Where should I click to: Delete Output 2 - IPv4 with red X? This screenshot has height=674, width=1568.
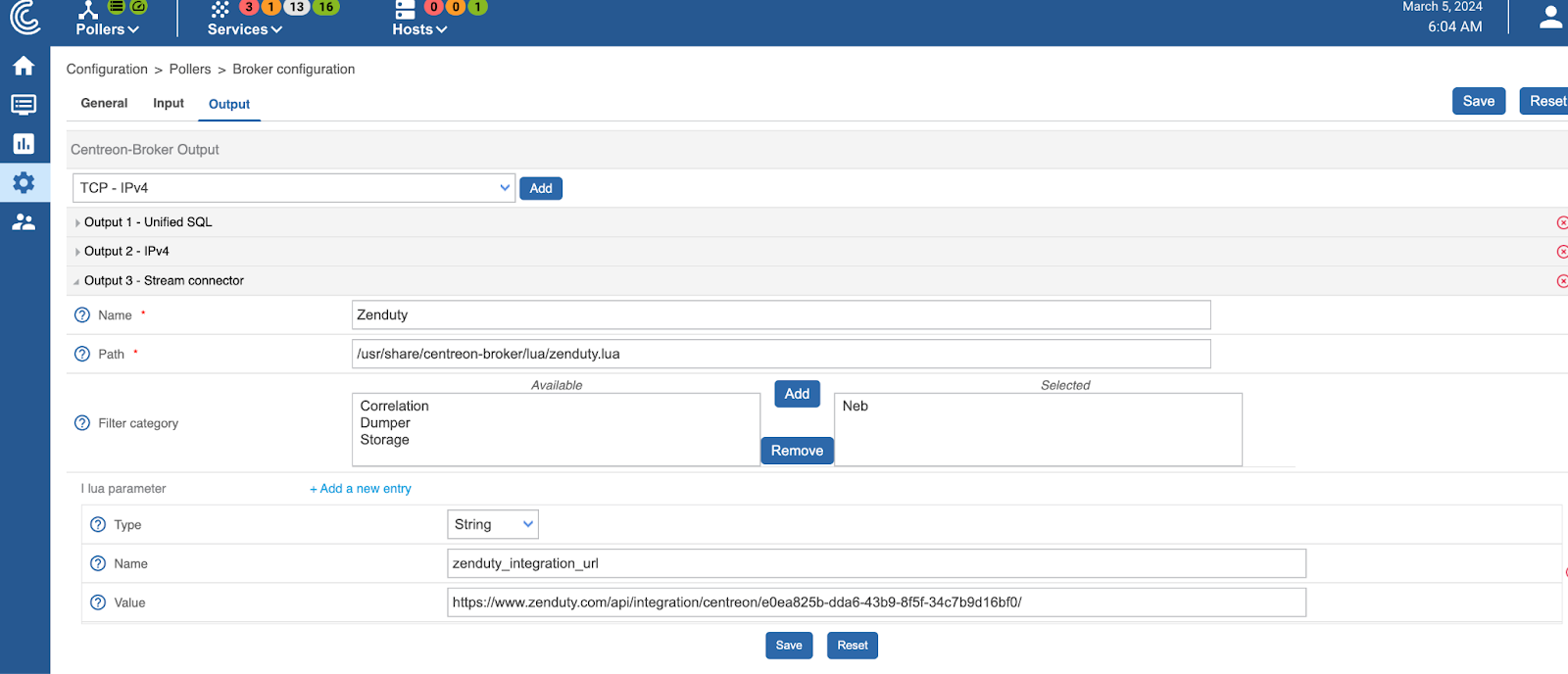[1562, 252]
